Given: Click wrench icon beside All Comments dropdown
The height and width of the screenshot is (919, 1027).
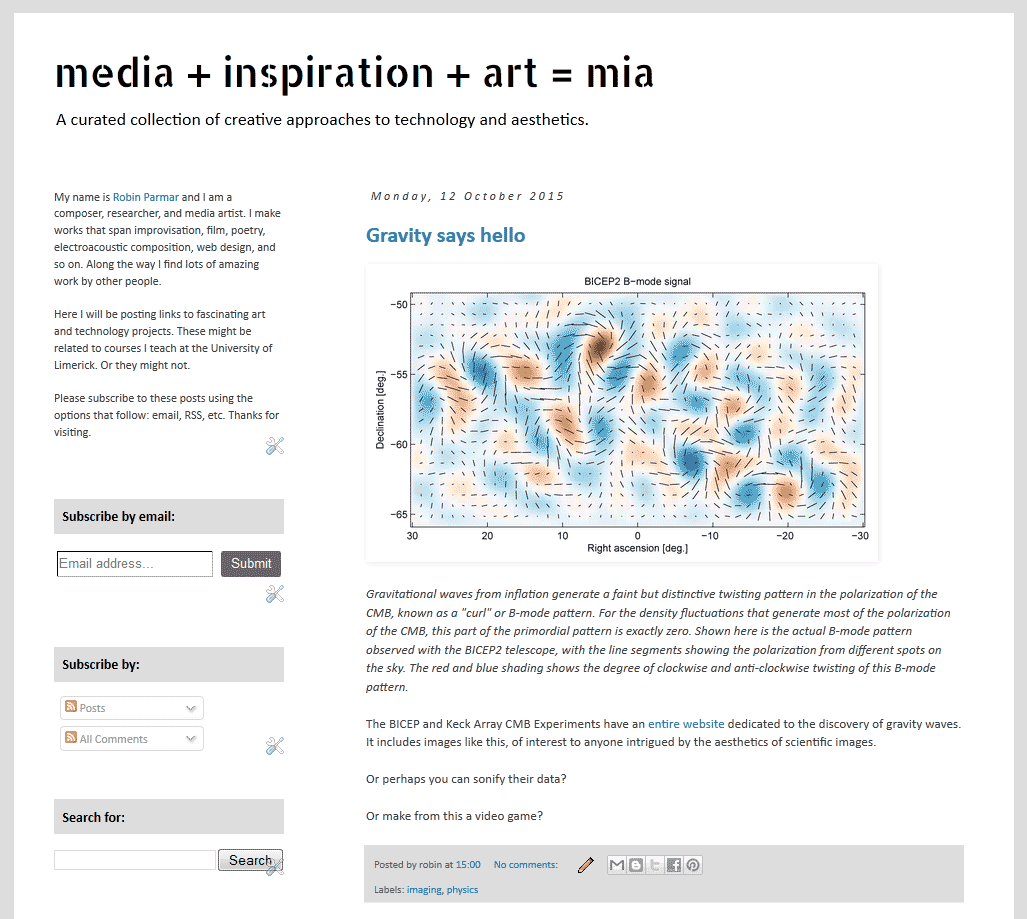Looking at the screenshot, I should click(274, 746).
